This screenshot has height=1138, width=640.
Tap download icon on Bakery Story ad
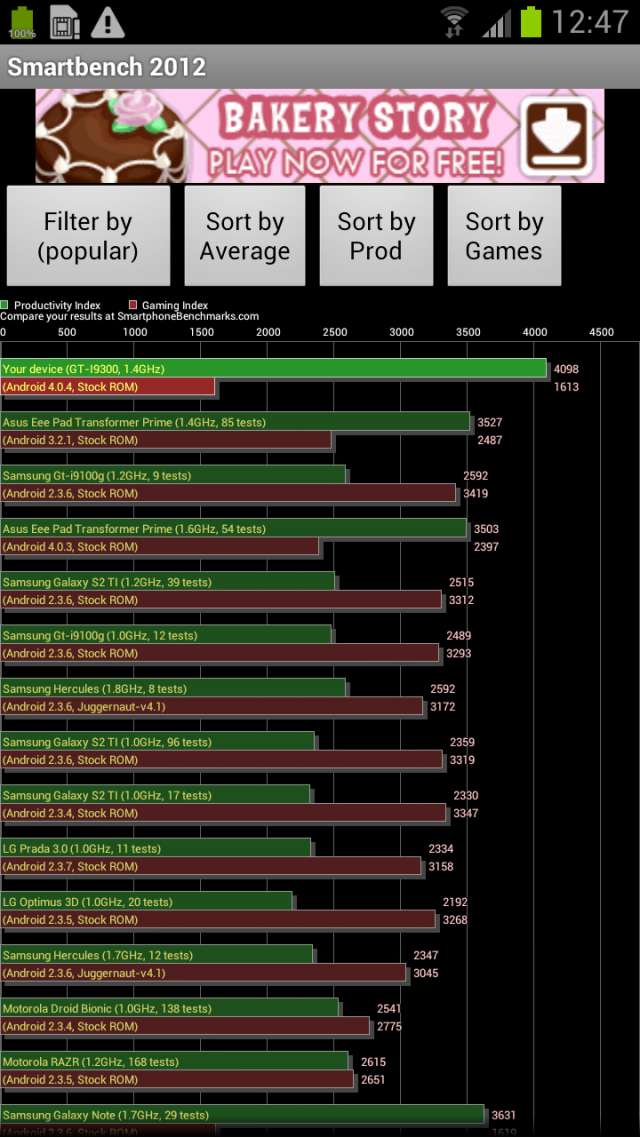coord(556,135)
